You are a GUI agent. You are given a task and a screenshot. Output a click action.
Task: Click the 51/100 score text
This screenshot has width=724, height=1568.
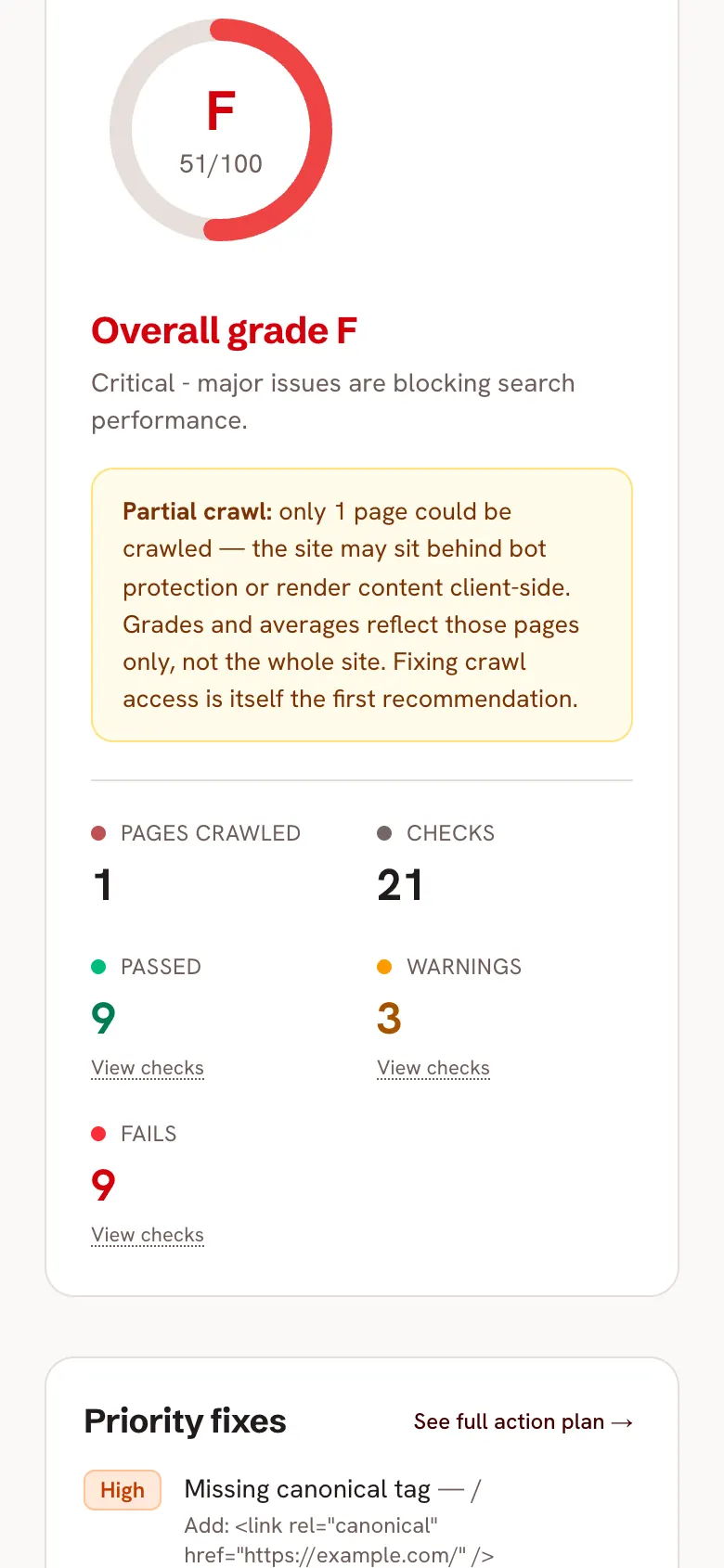pyautogui.click(x=221, y=164)
